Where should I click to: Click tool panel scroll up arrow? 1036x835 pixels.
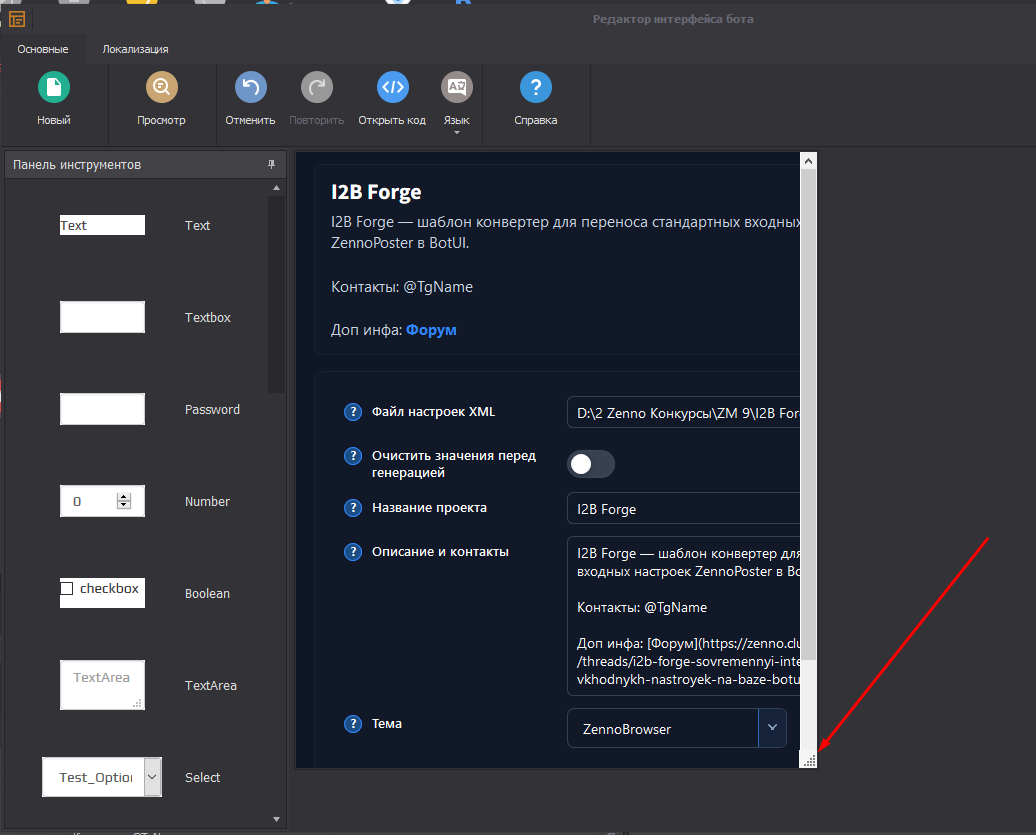point(277,188)
